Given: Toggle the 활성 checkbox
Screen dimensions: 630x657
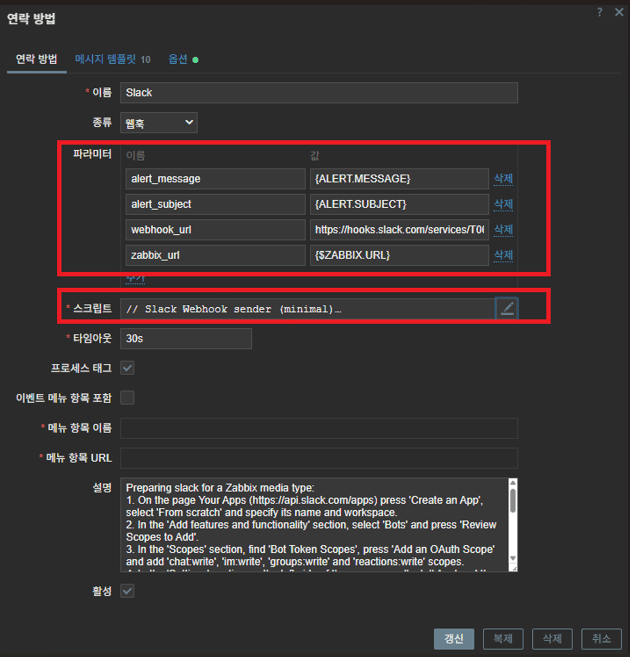Looking at the screenshot, I should tap(127, 591).
